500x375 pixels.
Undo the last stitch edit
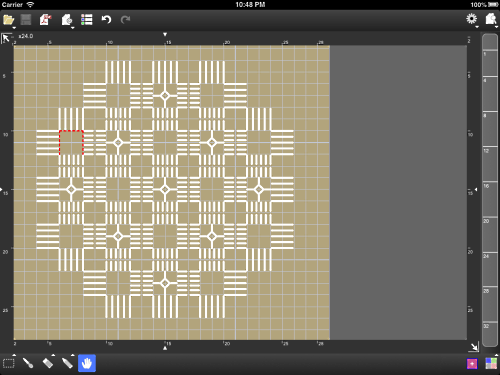click(x=106, y=20)
